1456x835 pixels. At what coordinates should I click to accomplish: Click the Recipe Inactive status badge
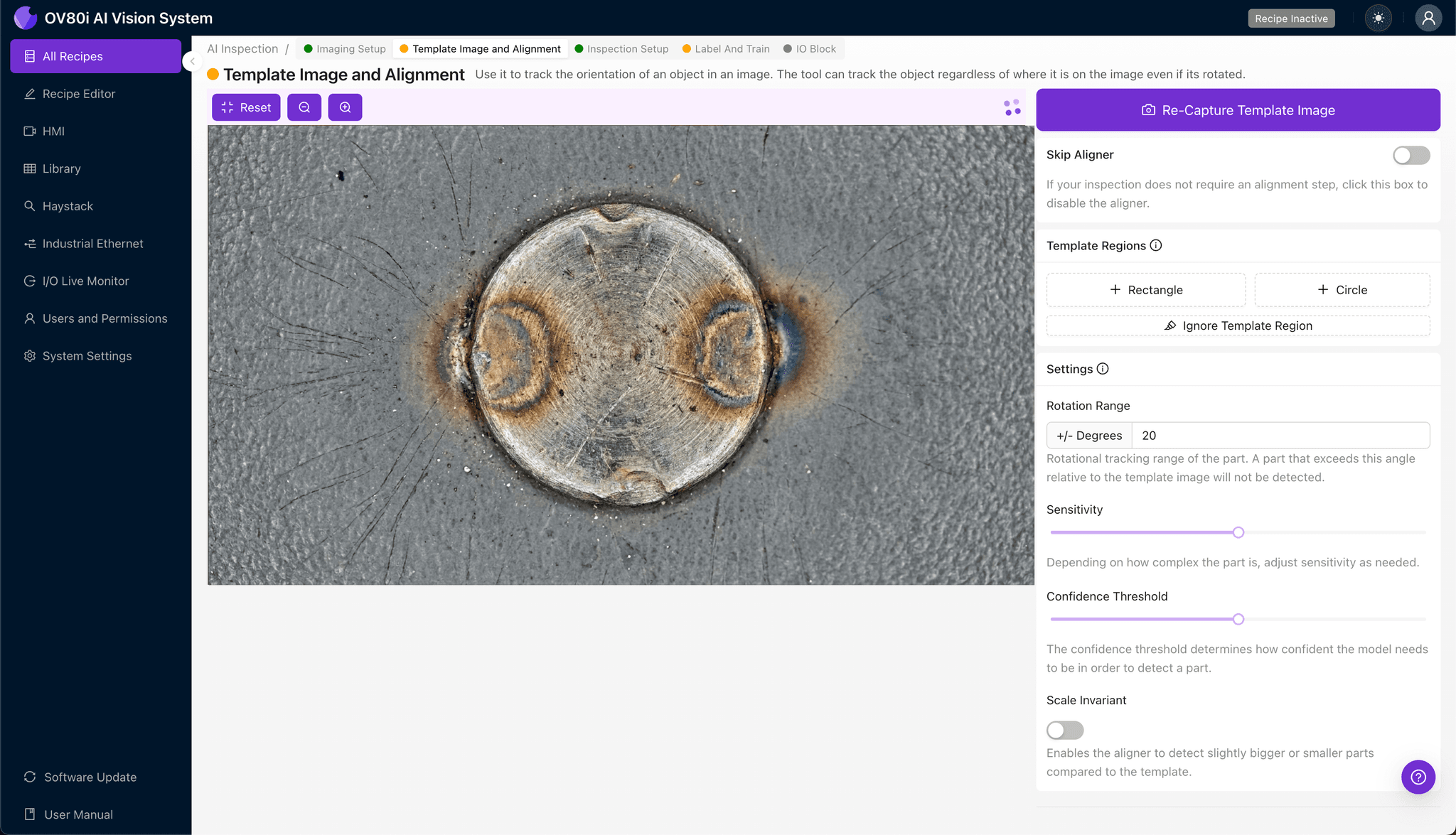1291,18
